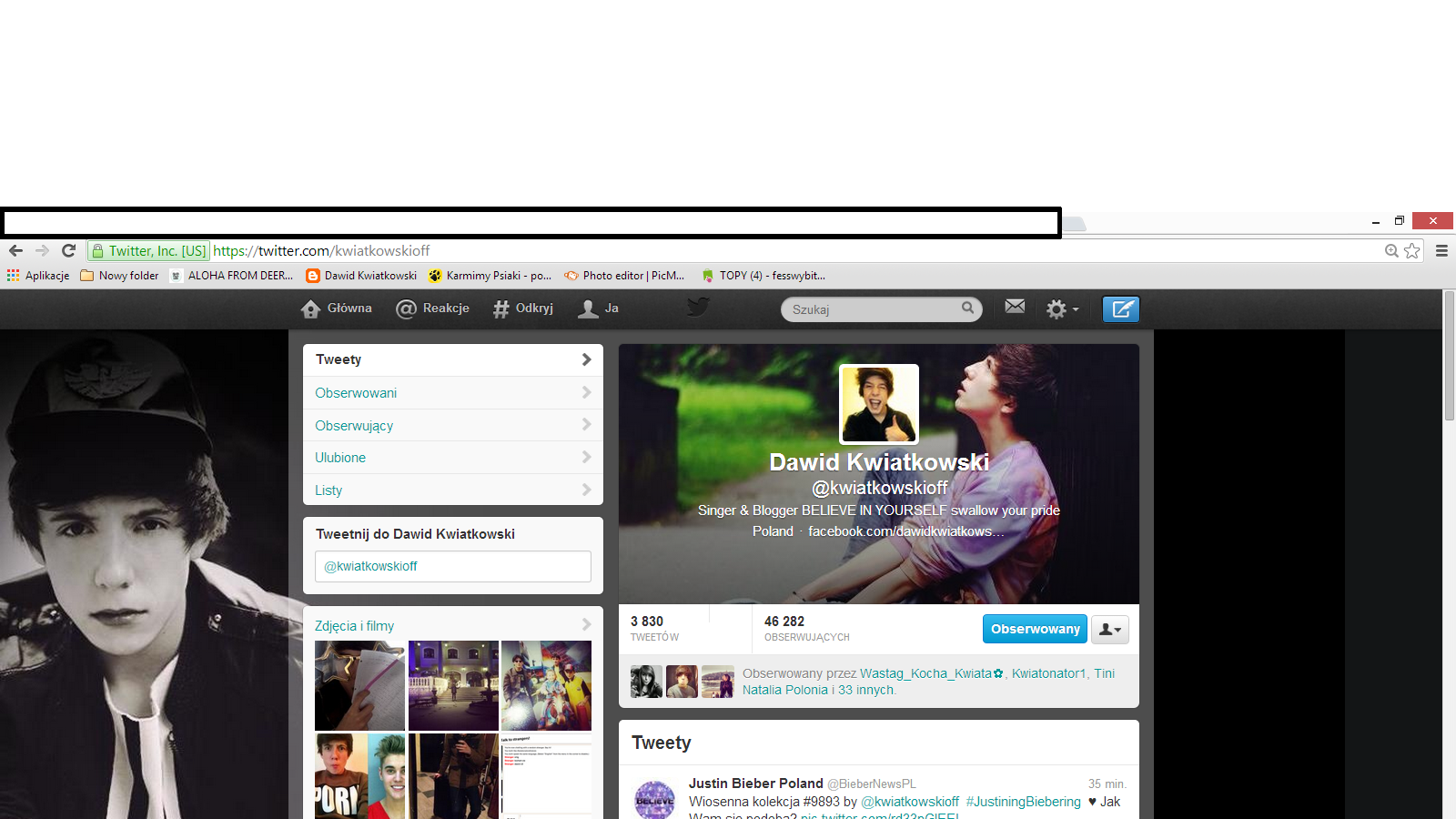Open a new browser tab
The width and height of the screenshot is (1456, 819).
click(1075, 224)
